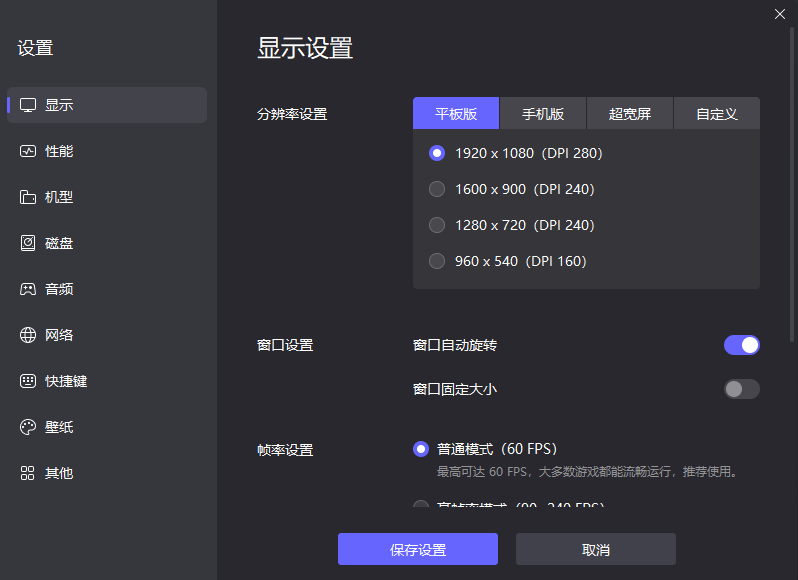Select the 平板版 resolution tab

click(456, 113)
